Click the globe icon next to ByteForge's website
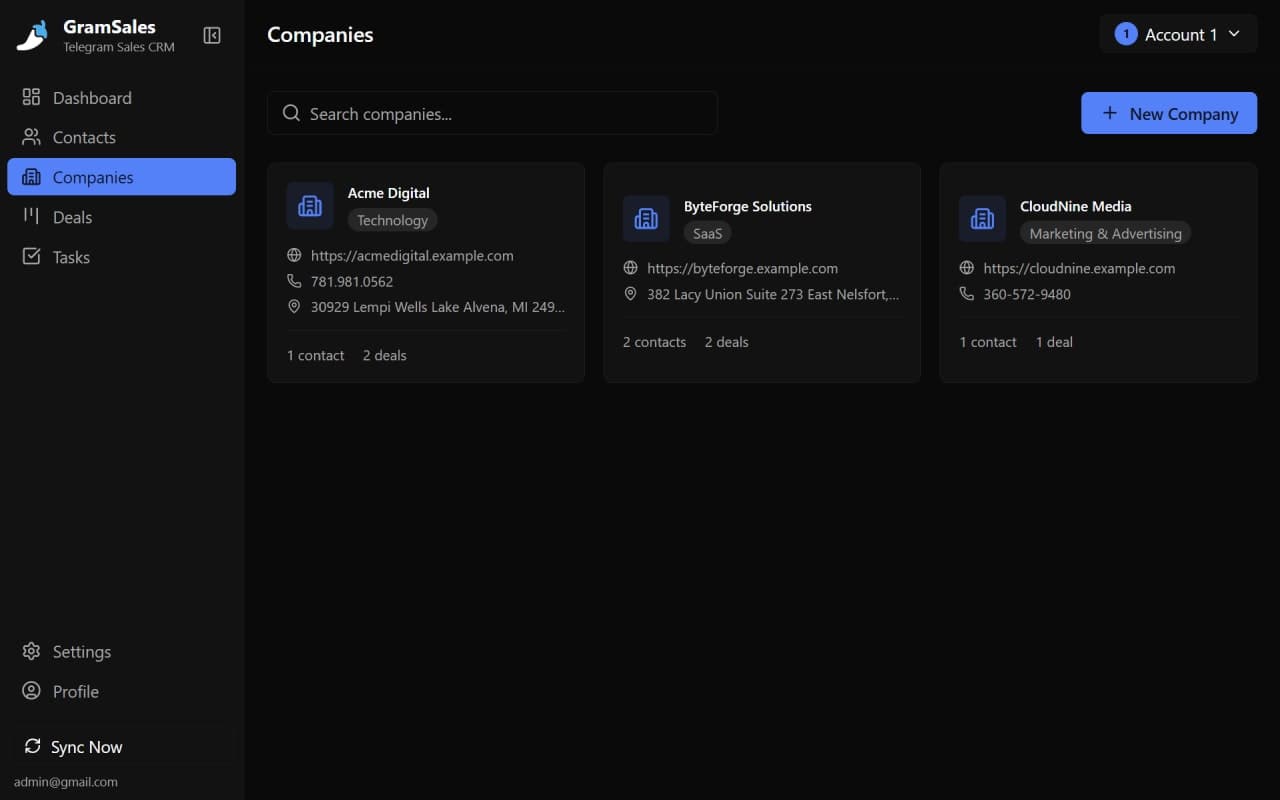 pyautogui.click(x=630, y=268)
